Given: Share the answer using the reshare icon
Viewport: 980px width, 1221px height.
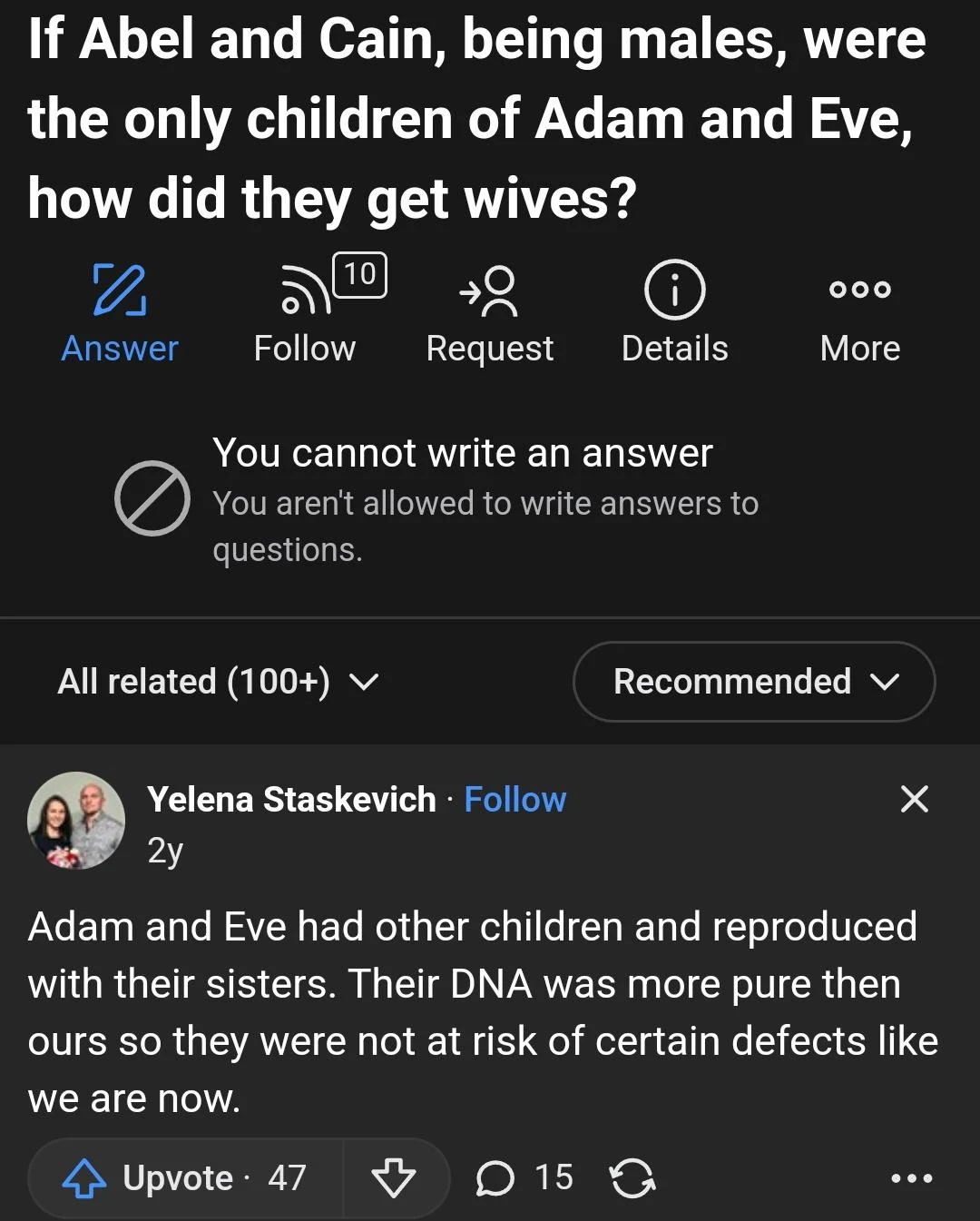Looking at the screenshot, I should pos(632,1178).
